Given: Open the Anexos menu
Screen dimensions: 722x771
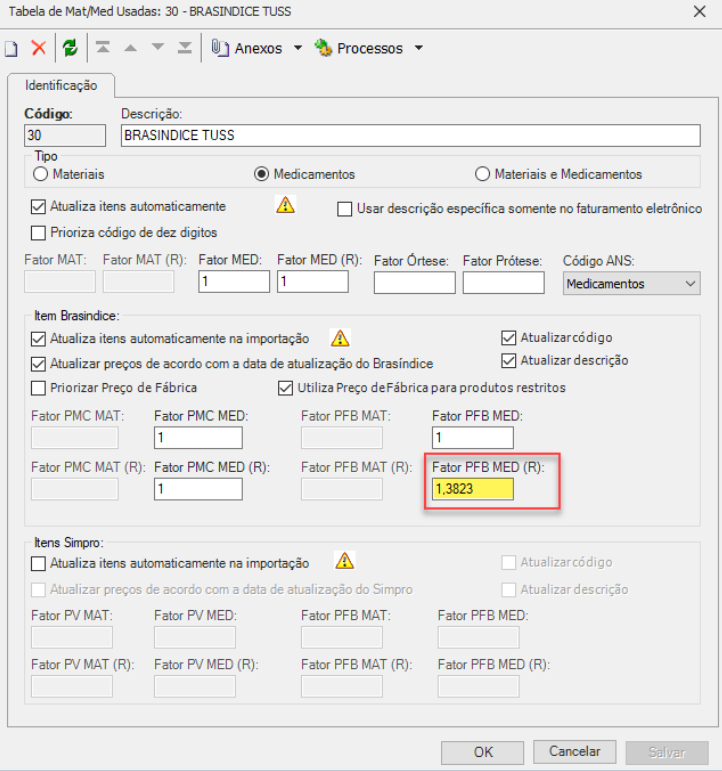Looking at the screenshot, I should coord(258,48).
